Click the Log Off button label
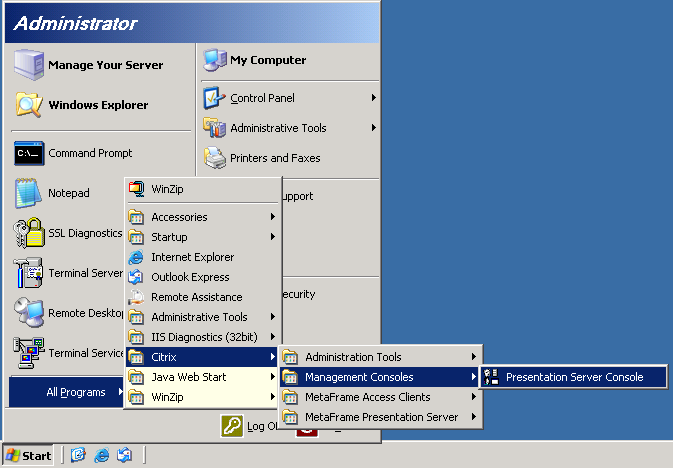This screenshot has height=468, width=673. click(262, 426)
